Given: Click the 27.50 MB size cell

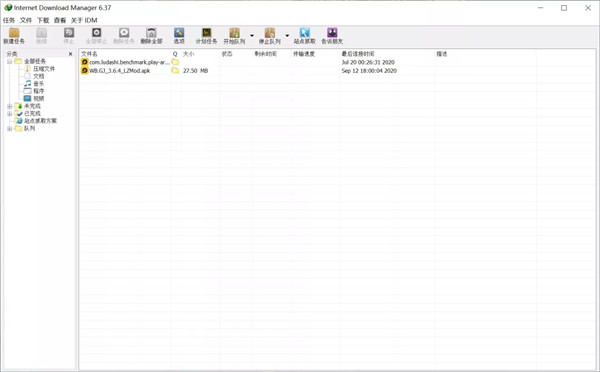Looking at the screenshot, I should [x=196, y=71].
